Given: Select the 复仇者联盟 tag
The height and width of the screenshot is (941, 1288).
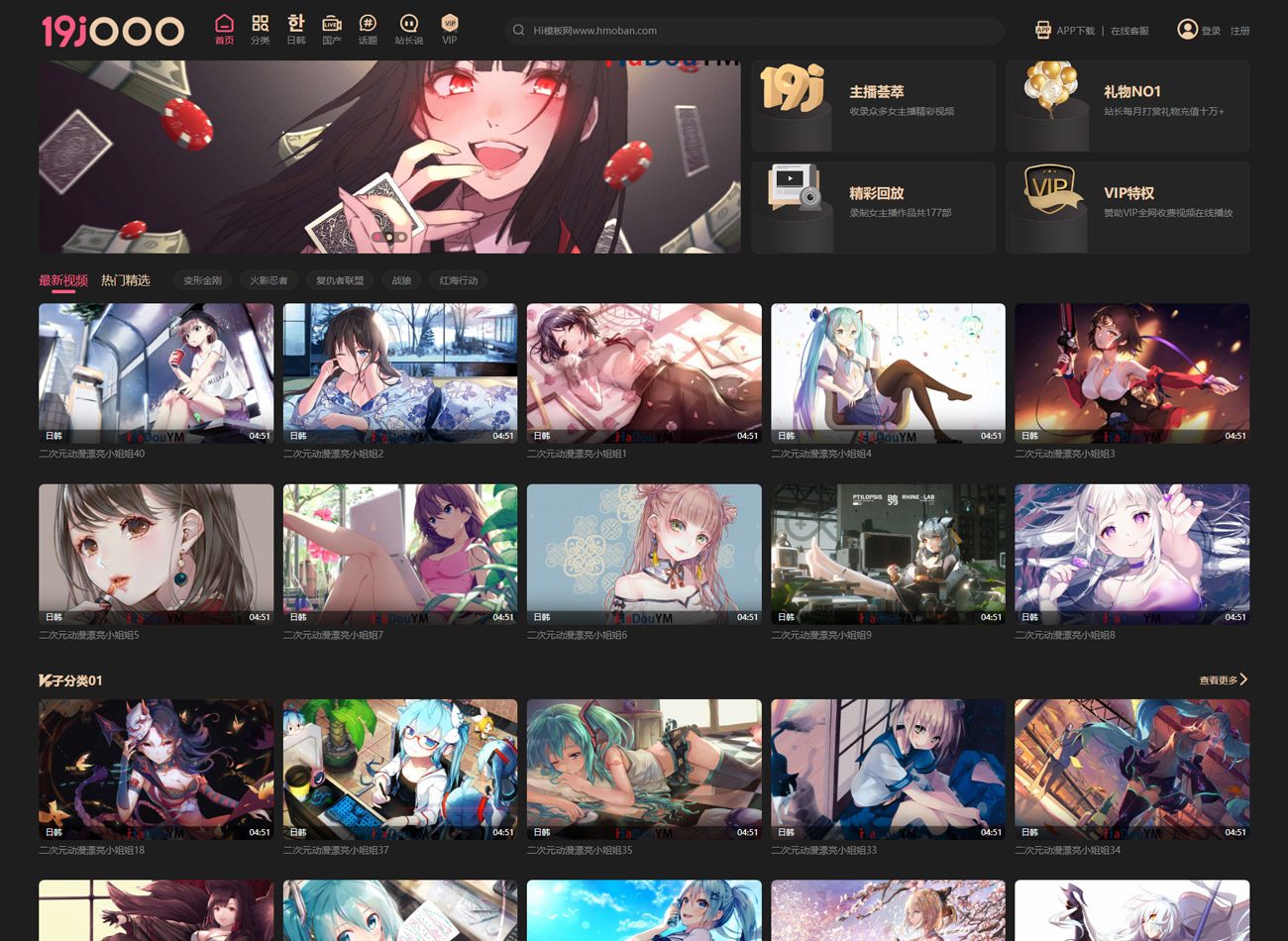Looking at the screenshot, I should [x=340, y=280].
